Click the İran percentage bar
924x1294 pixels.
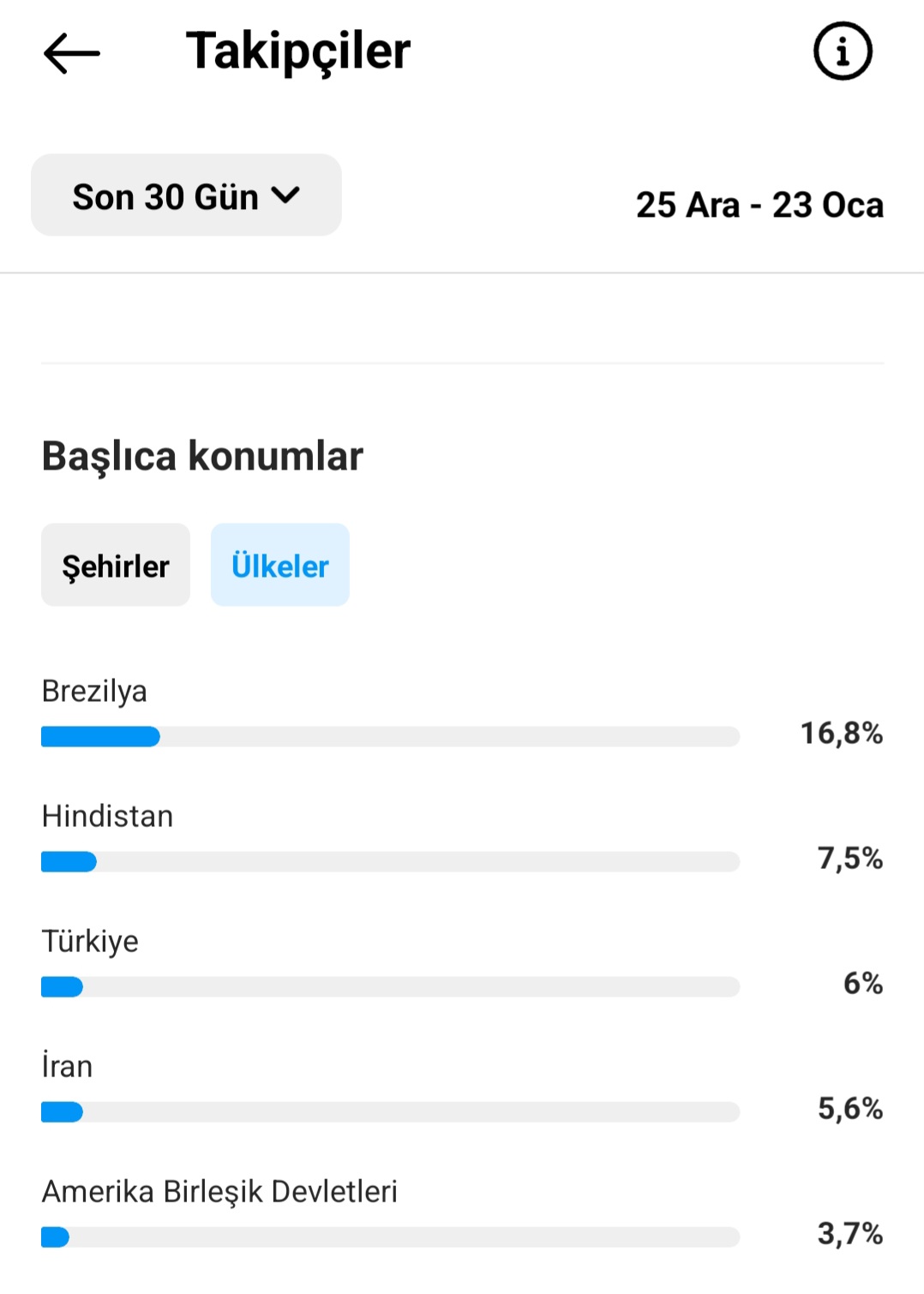click(x=390, y=1111)
